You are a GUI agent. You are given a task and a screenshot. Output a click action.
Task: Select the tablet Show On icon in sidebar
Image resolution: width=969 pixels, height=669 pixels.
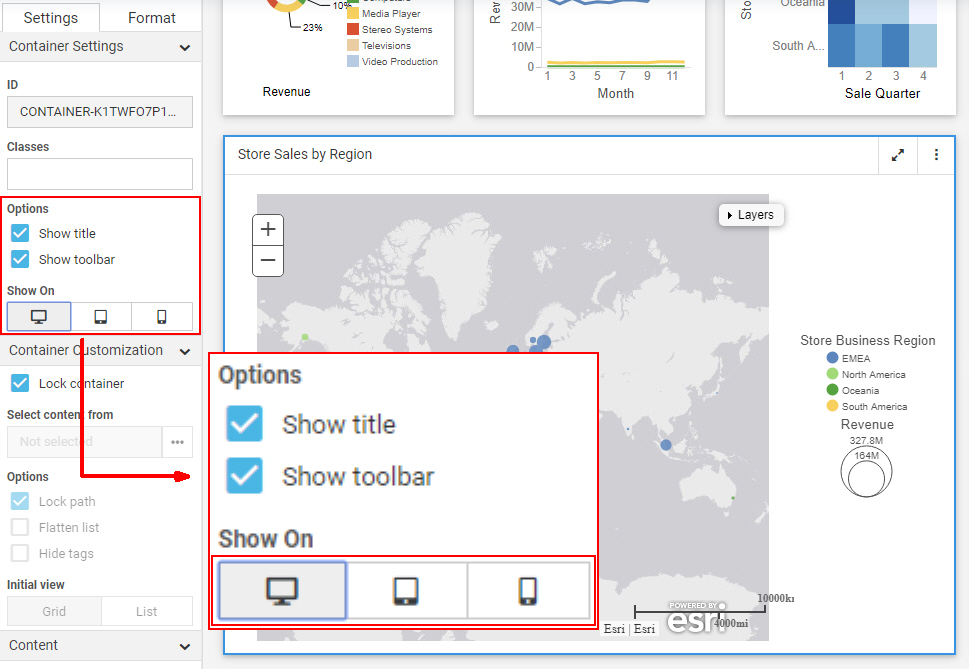coord(101,317)
